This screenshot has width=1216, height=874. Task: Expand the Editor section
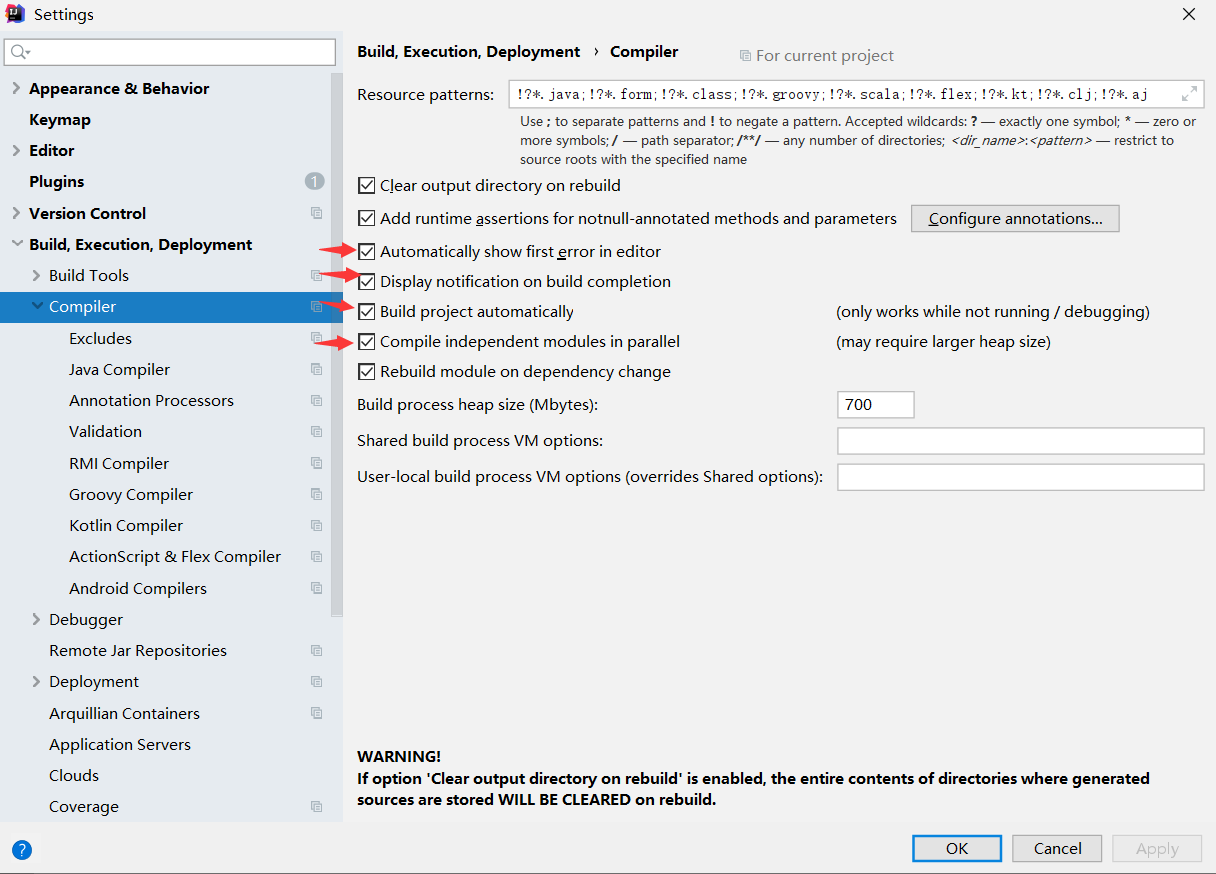(16, 150)
